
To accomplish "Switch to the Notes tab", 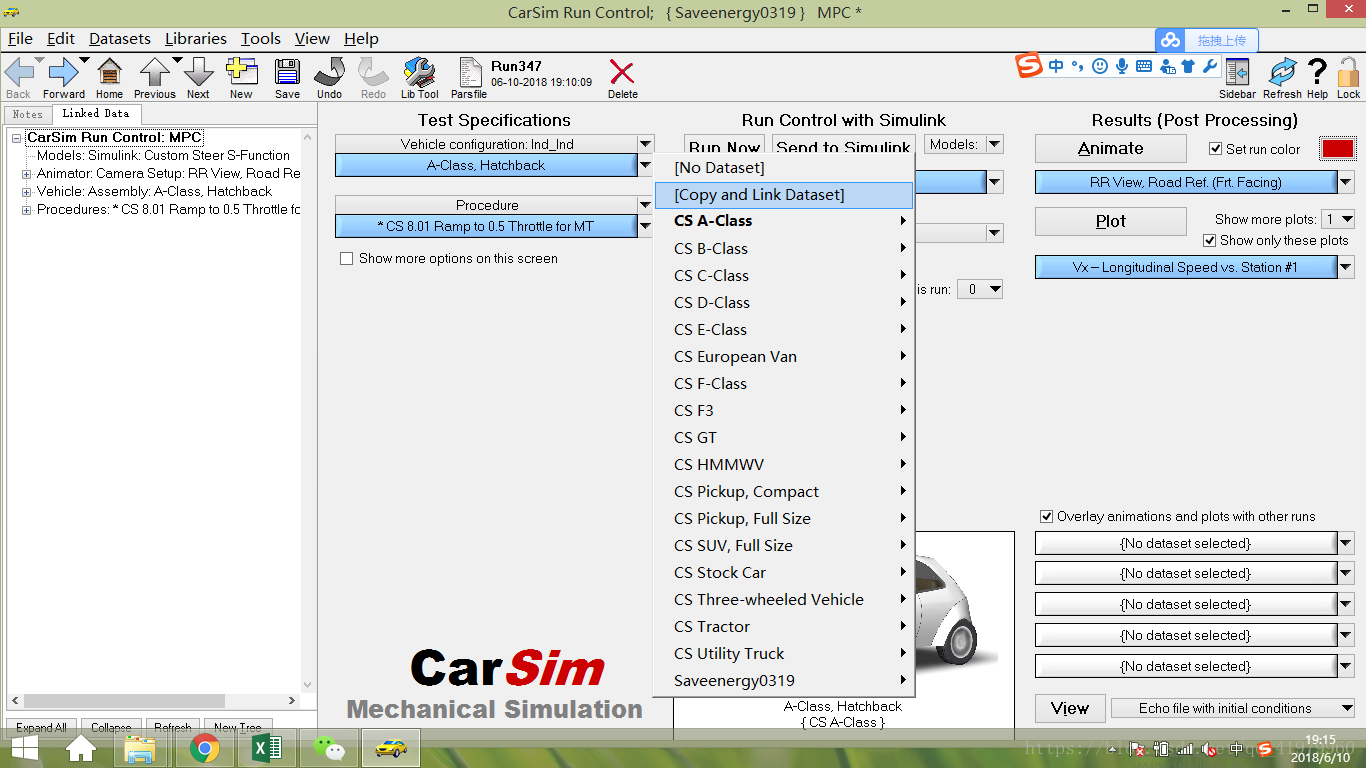I will (x=27, y=114).
